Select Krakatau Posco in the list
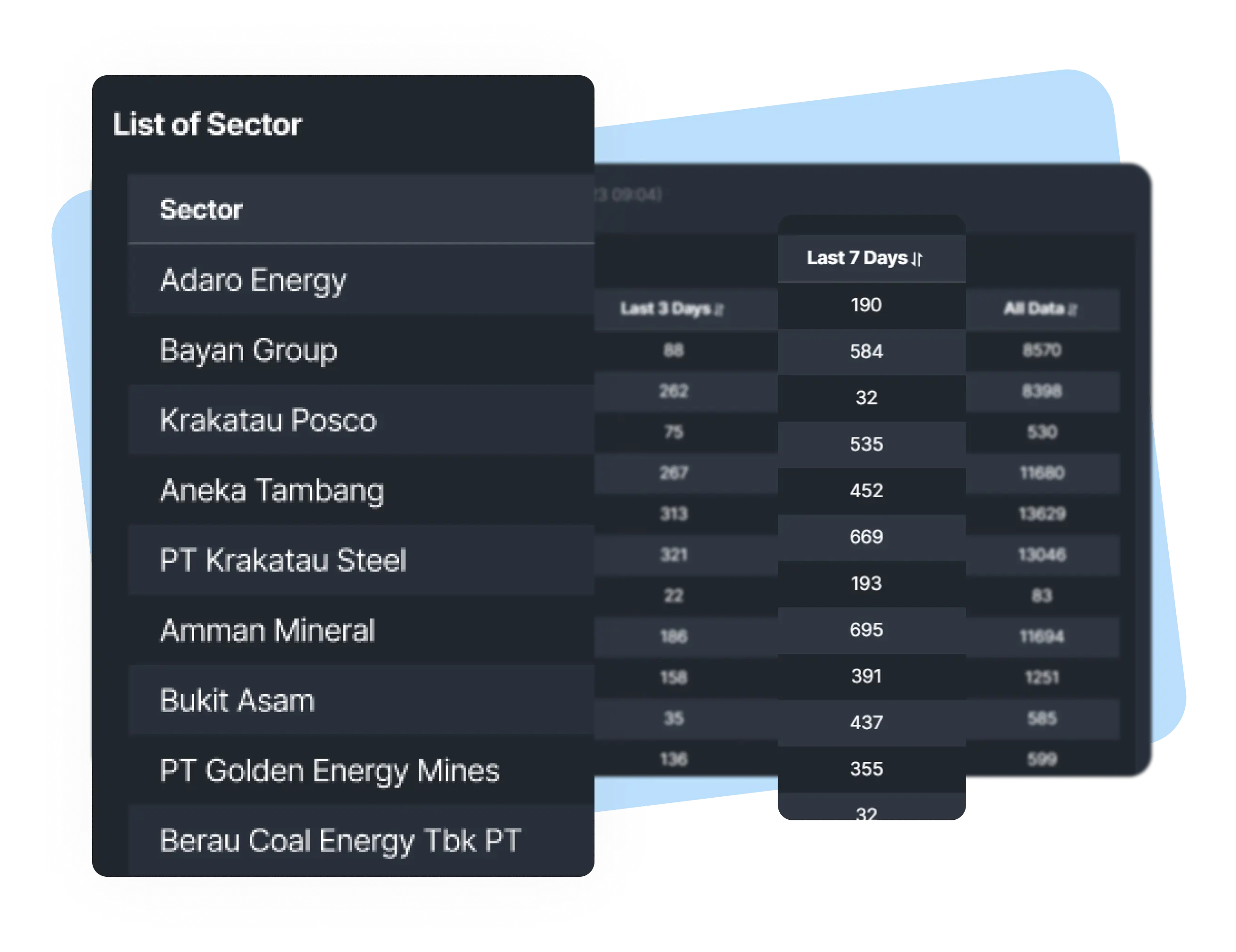Viewport: 1236px width, 952px height. tap(361, 420)
